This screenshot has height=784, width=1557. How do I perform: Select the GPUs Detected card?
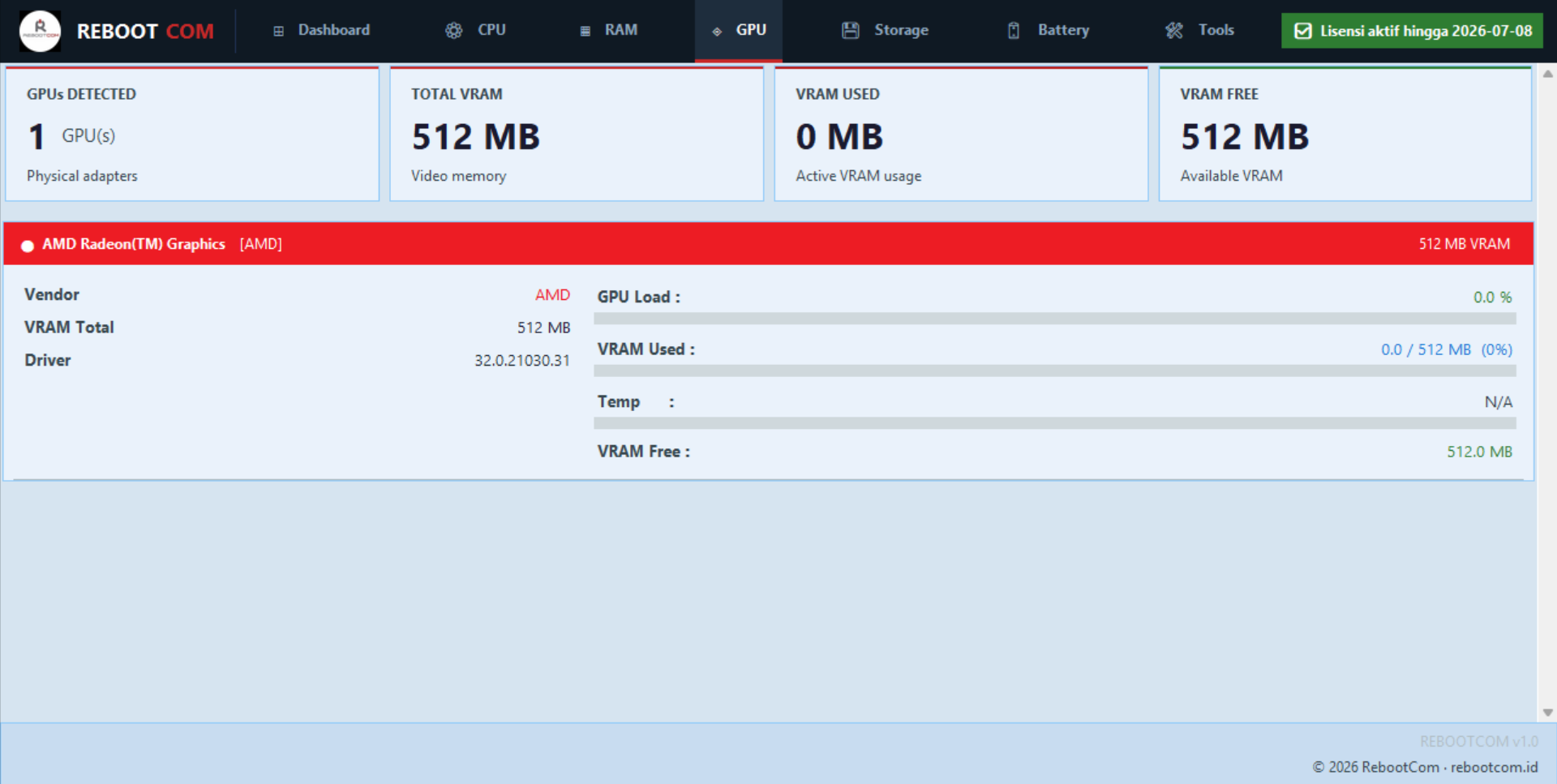[192, 134]
